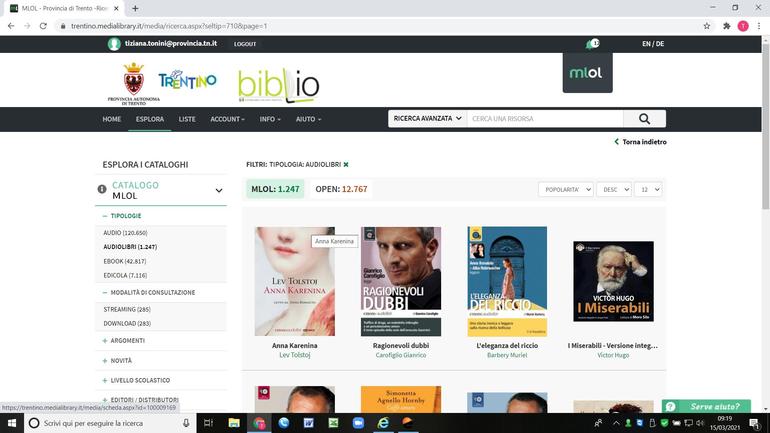This screenshot has height=433, width=770.
Task: Open I Miserabili cover
Action: (x=613, y=281)
